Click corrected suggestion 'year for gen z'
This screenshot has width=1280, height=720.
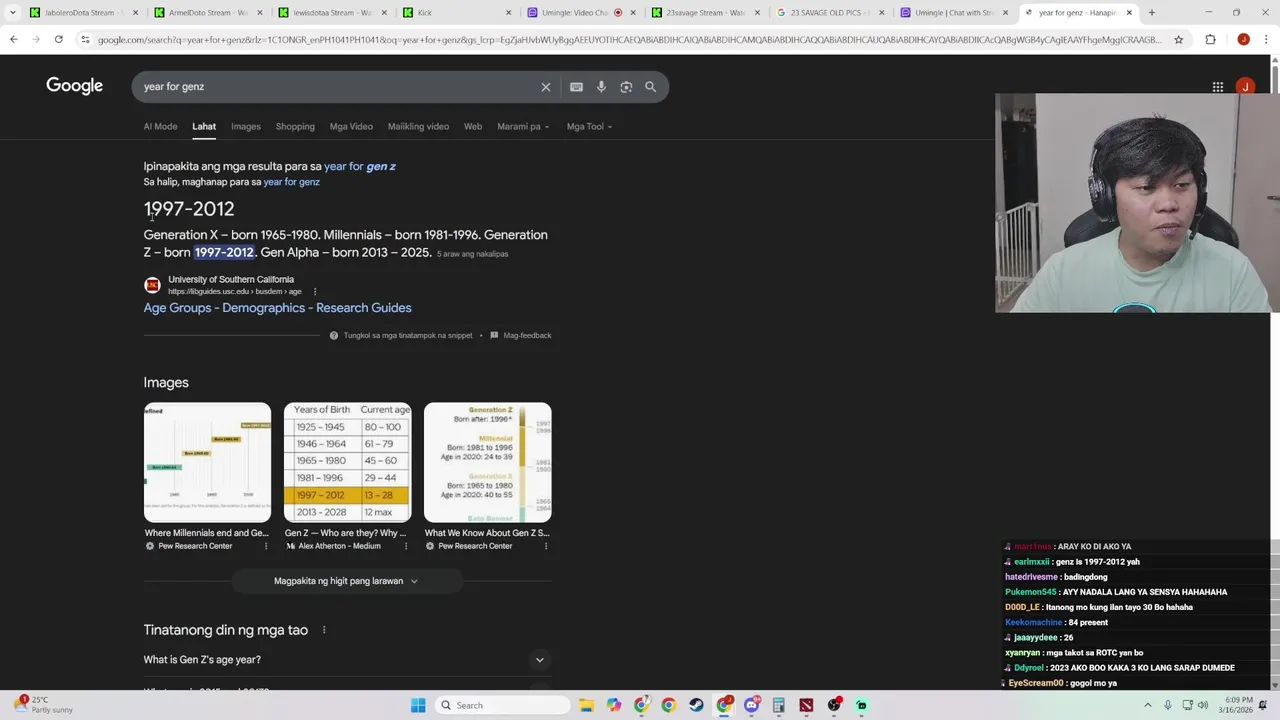pyautogui.click(x=360, y=167)
